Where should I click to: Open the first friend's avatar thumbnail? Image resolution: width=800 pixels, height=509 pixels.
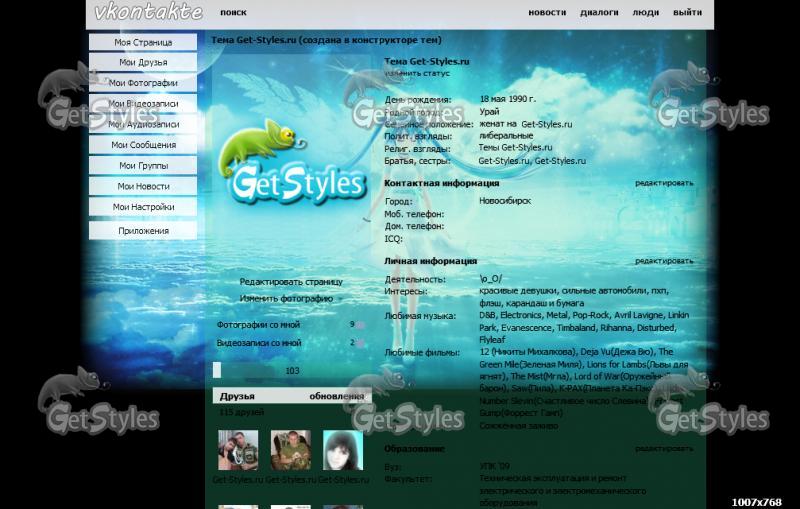[x=238, y=450]
